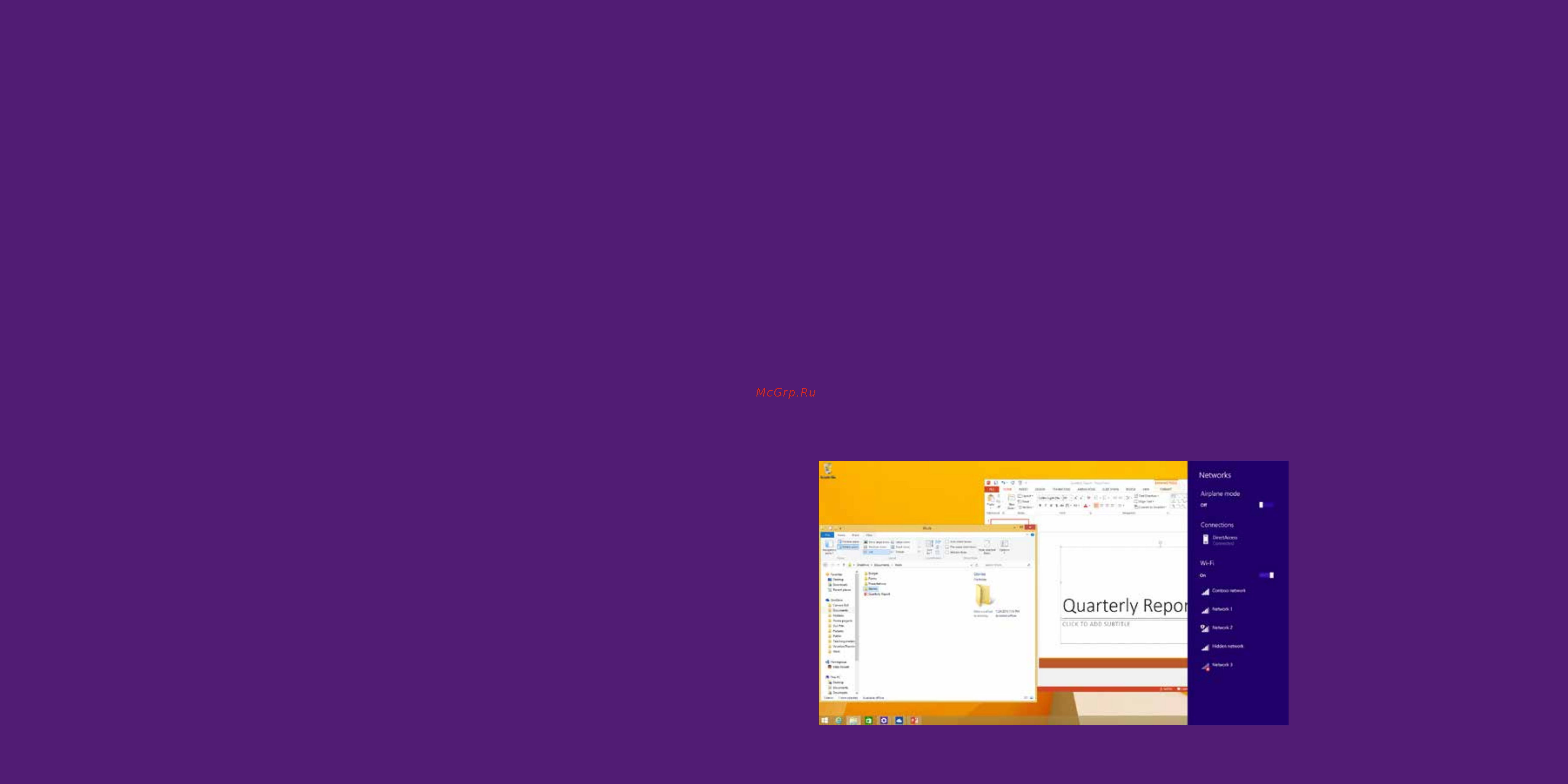Open the Start button on the taskbar
This screenshot has width=1568, height=784.
825,720
